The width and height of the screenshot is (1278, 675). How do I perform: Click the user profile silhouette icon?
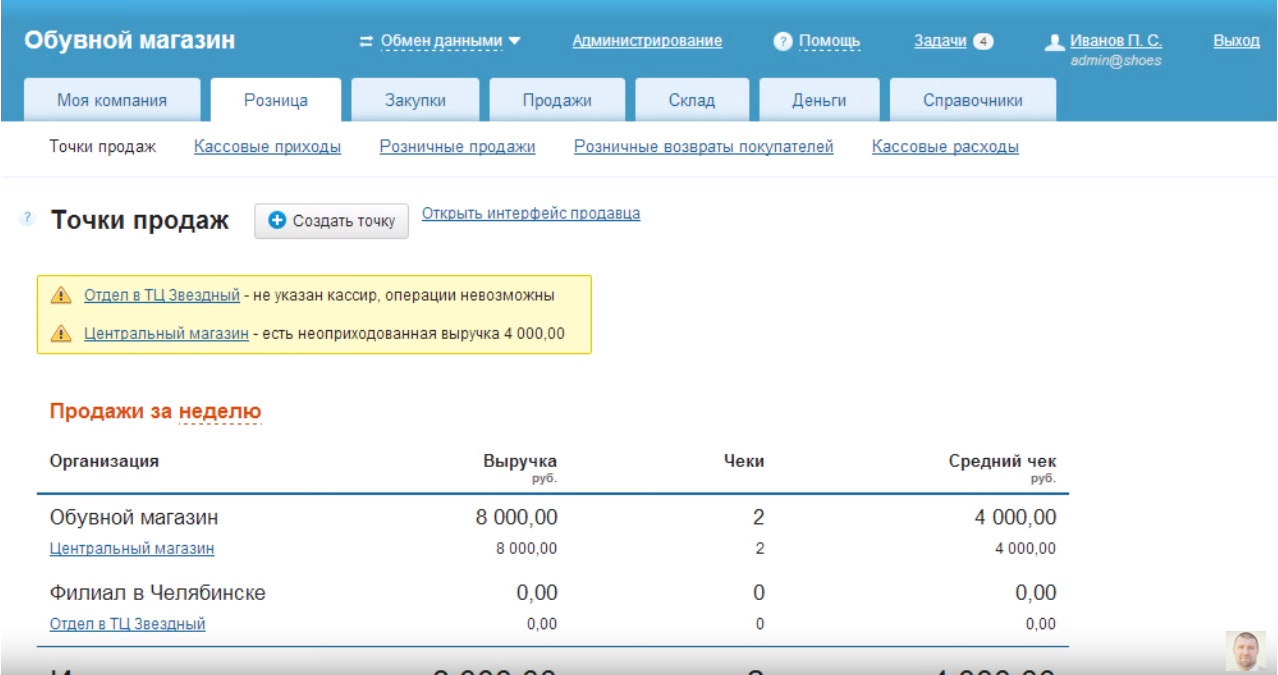pyautogui.click(x=1054, y=43)
